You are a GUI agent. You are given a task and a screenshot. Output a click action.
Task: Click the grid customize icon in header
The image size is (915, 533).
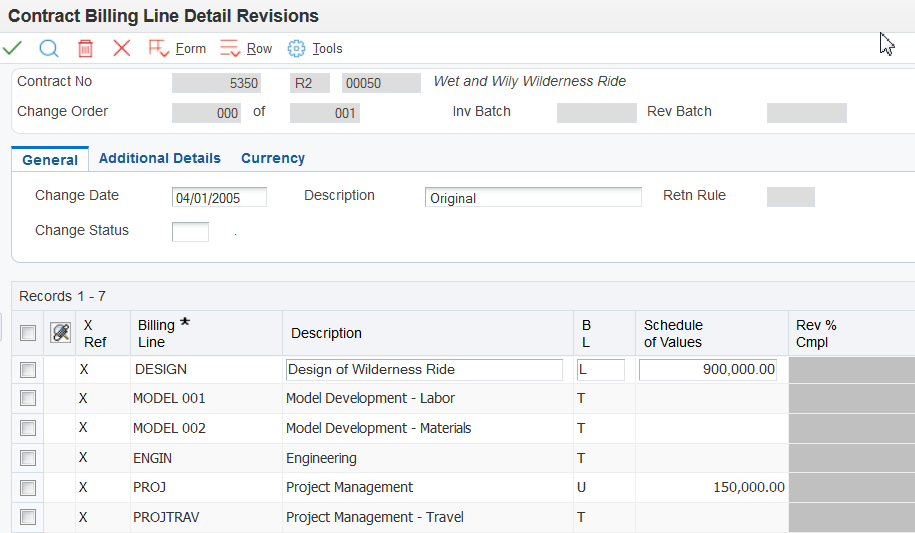tap(61, 333)
